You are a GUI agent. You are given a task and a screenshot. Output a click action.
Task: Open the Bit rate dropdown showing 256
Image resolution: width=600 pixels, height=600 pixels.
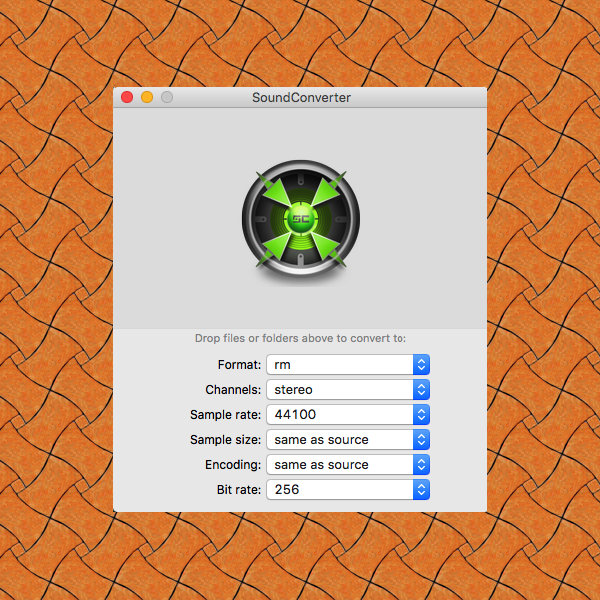tap(348, 489)
